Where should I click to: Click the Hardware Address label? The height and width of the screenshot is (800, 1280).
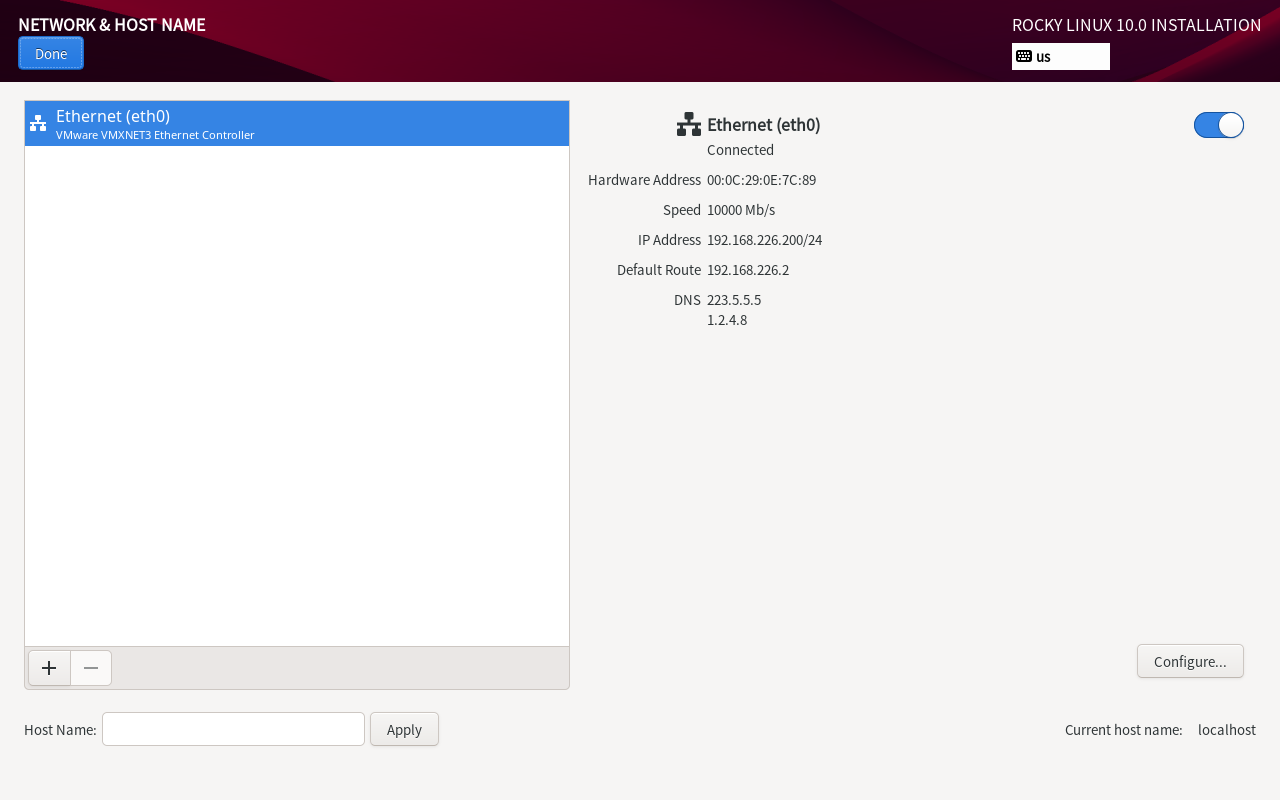[x=644, y=180]
